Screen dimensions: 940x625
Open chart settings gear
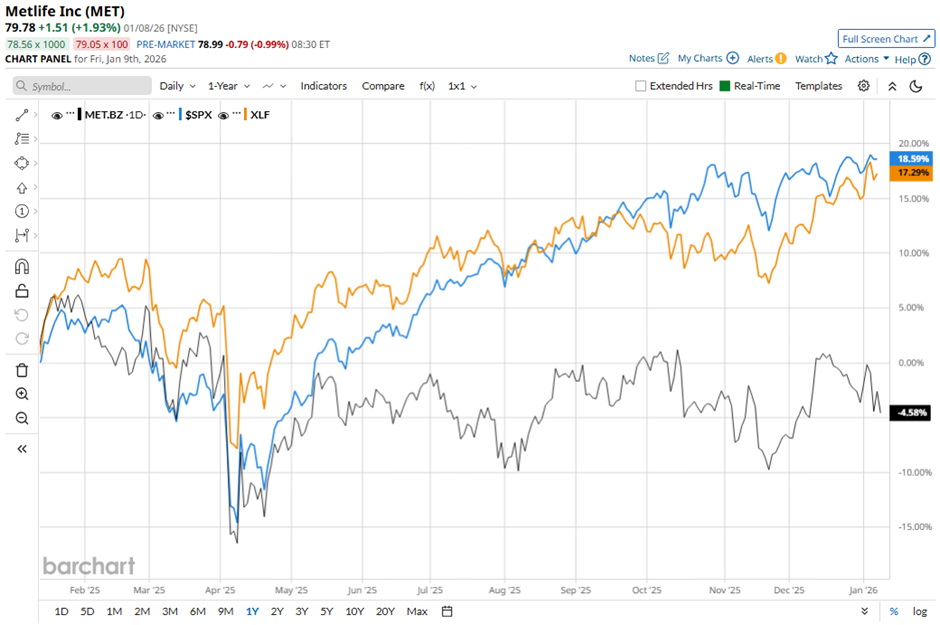point(864,86)
